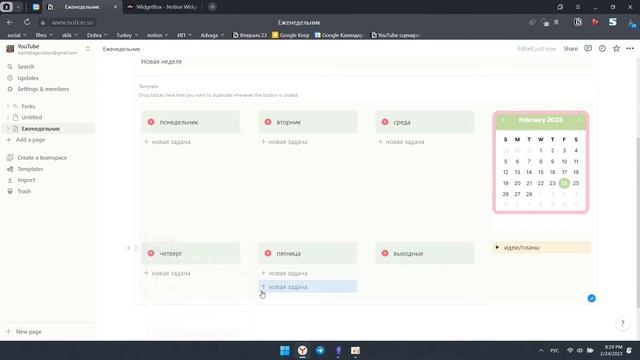This screenshot has width=640, height=360.
Task: Click the red icon beside понедельник
Action: tap(151, 122)
